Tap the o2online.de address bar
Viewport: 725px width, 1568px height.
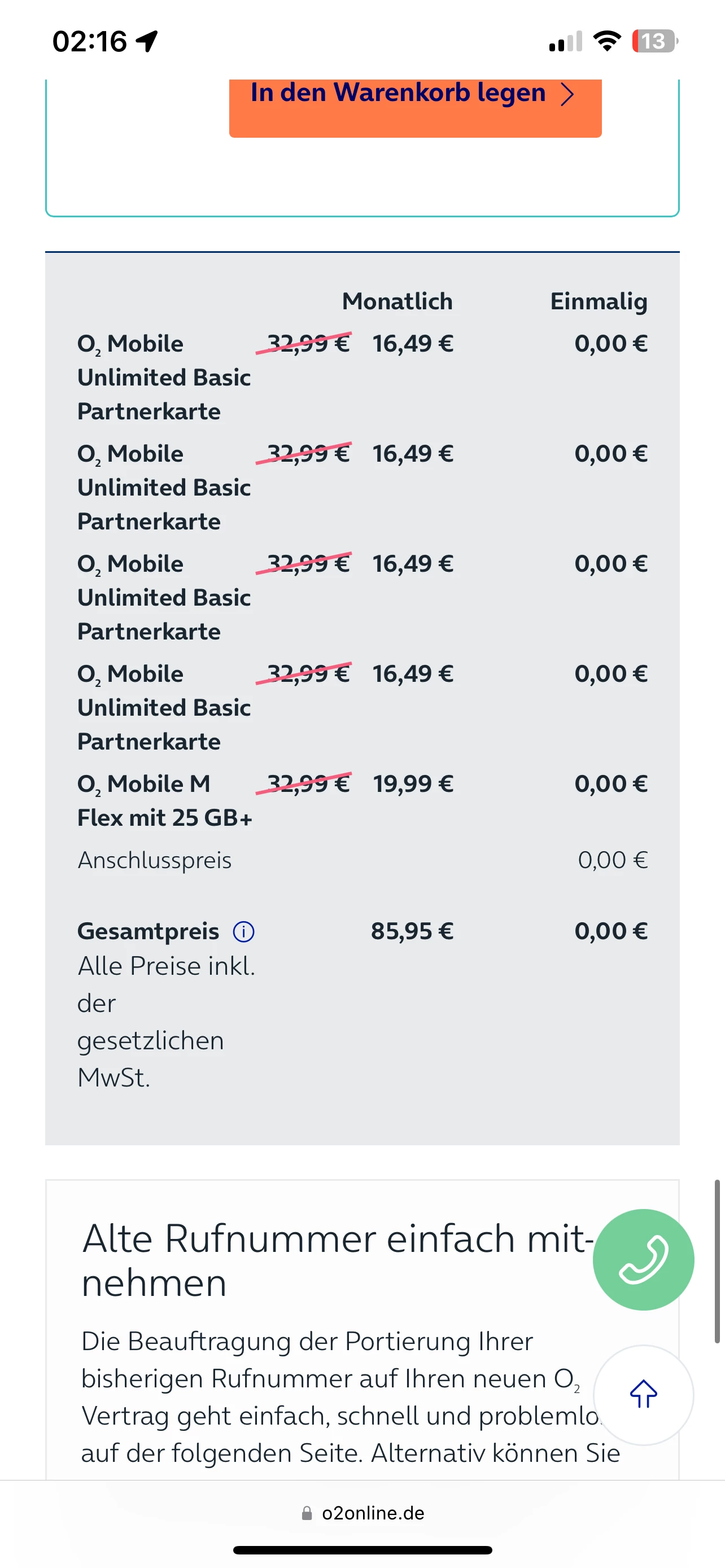coord(373,1513)
